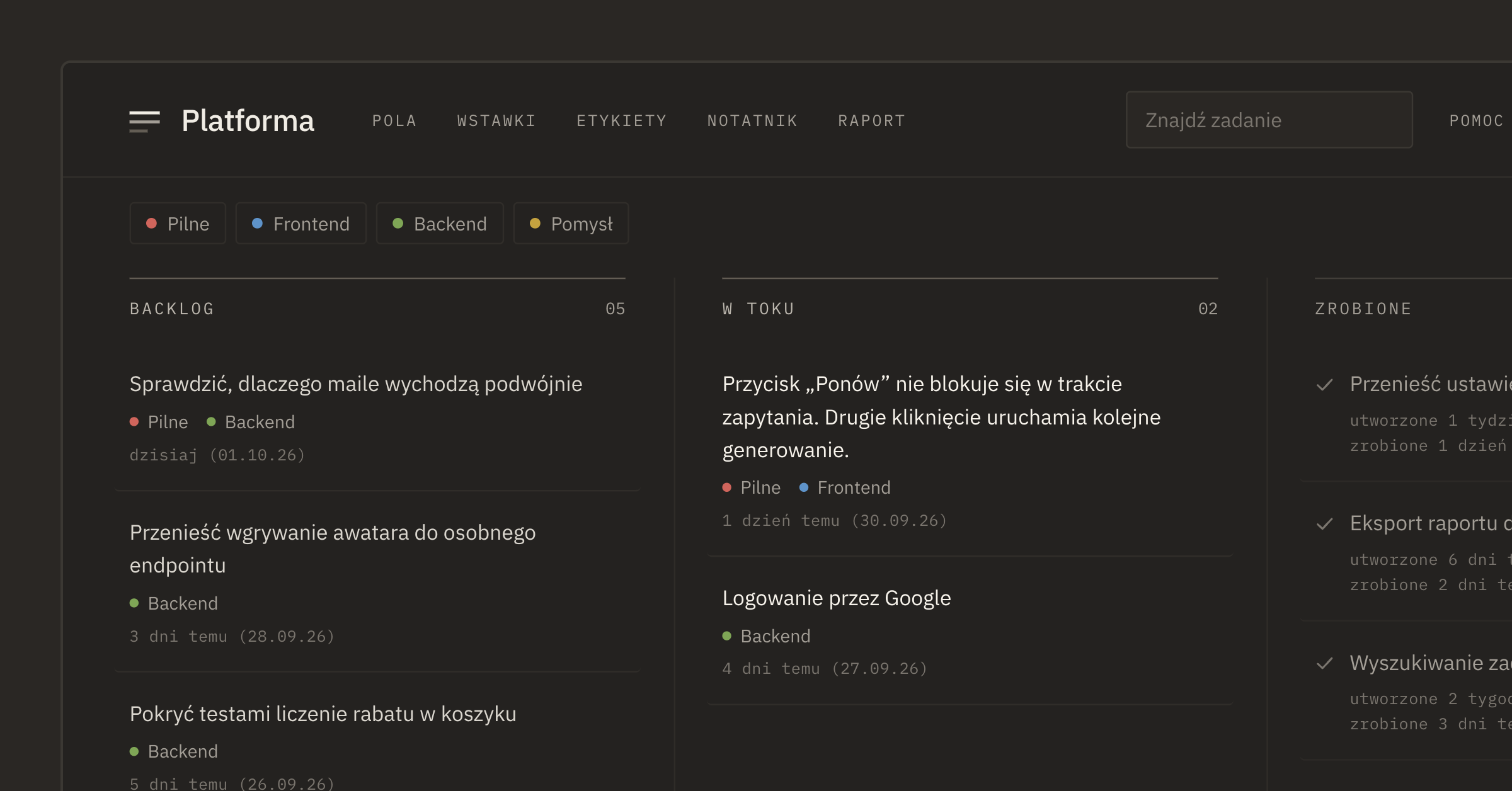
Task: Click the date 'dzisiaj (01.10.26)'
Action: click(x=217, y=455)
